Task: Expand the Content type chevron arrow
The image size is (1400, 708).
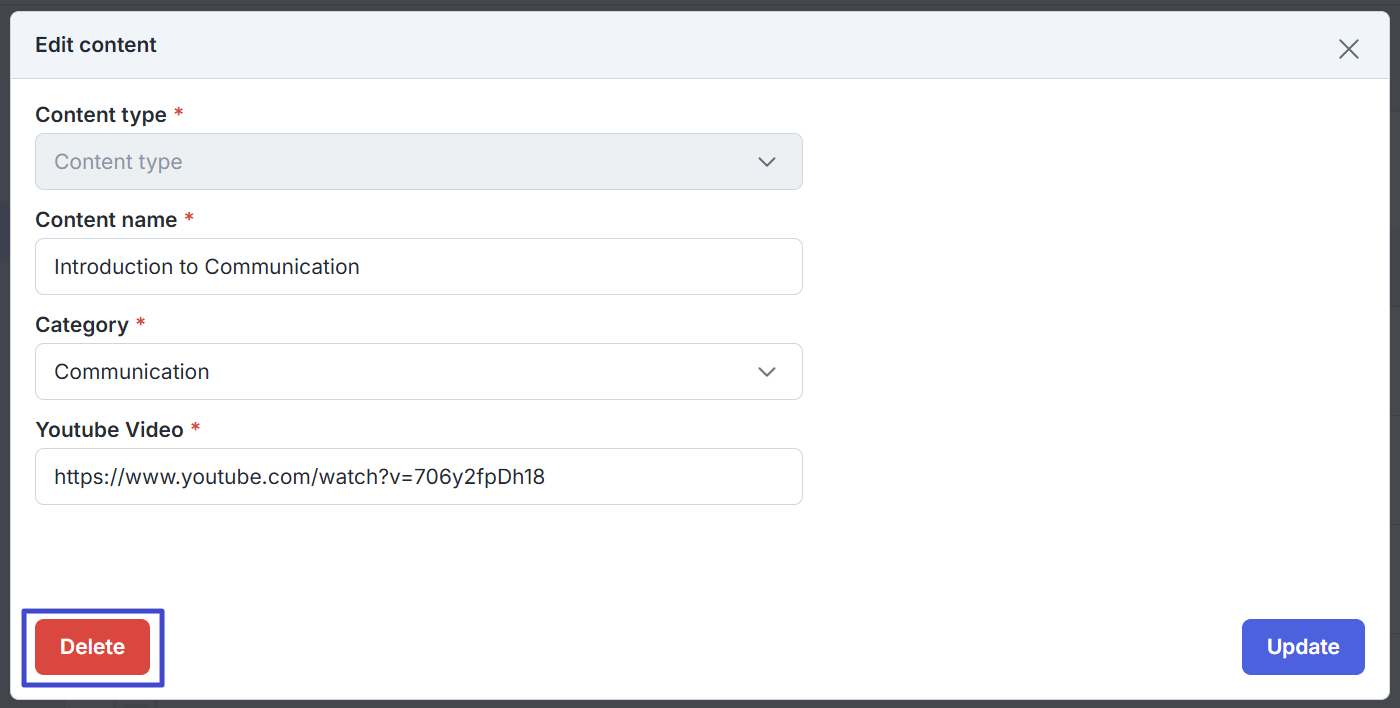Action: [x=767, y=162]
